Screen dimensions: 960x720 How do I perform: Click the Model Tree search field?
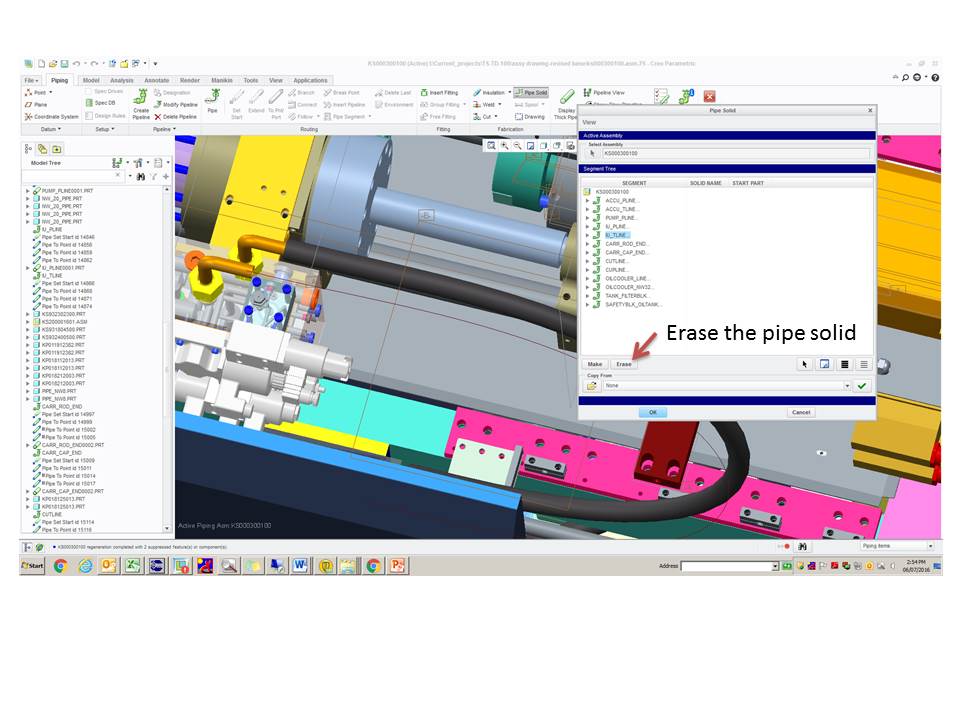tap(72, 176)
